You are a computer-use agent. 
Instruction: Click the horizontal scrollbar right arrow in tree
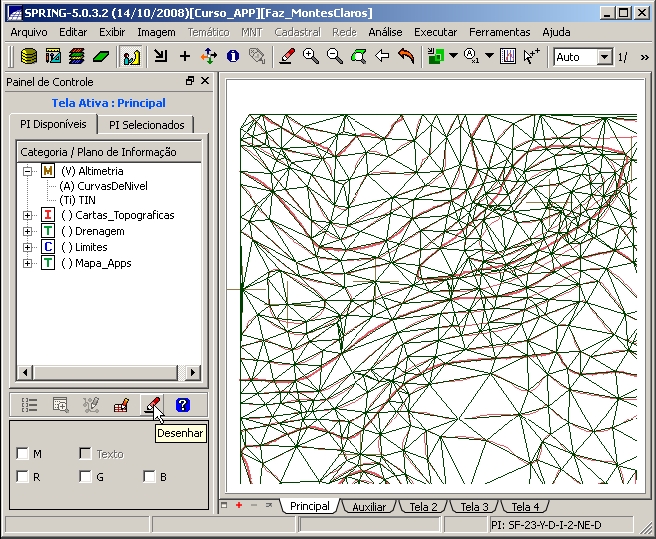point(193,373)
